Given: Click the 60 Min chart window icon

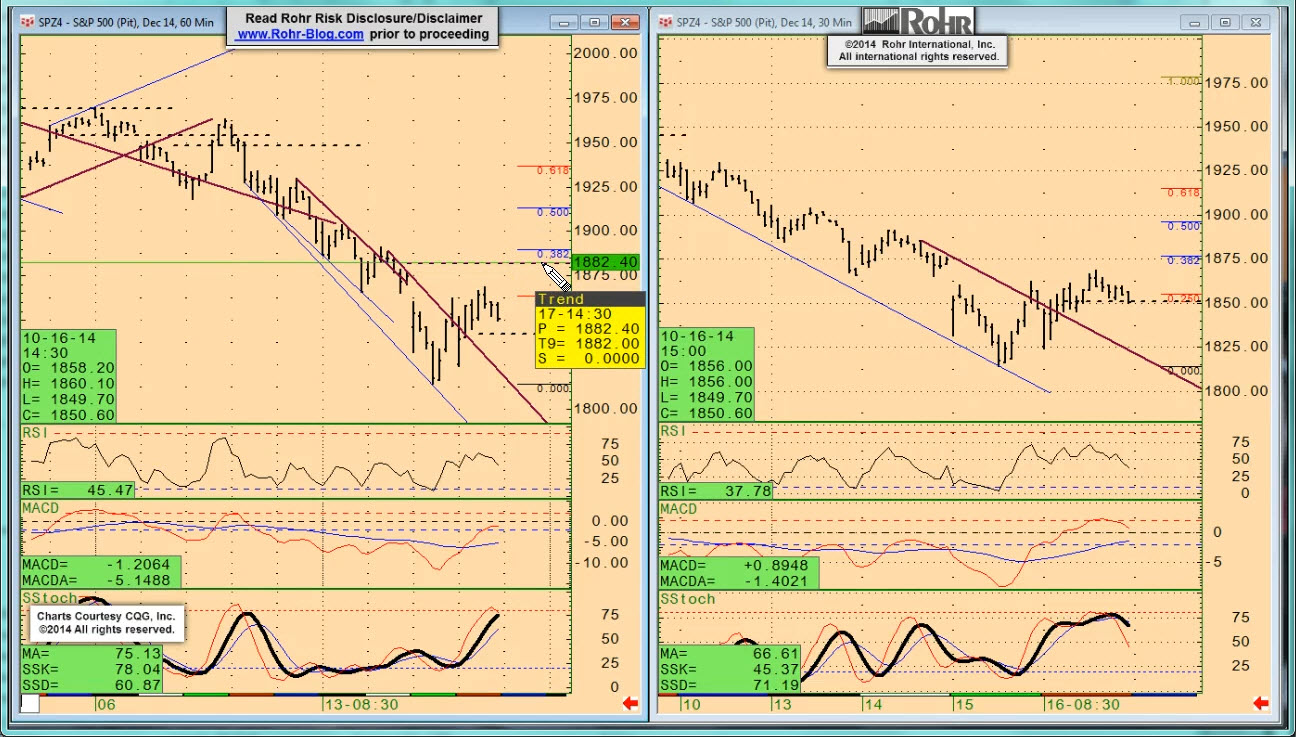Looking at the screenshot, I should tap(27, 22).
